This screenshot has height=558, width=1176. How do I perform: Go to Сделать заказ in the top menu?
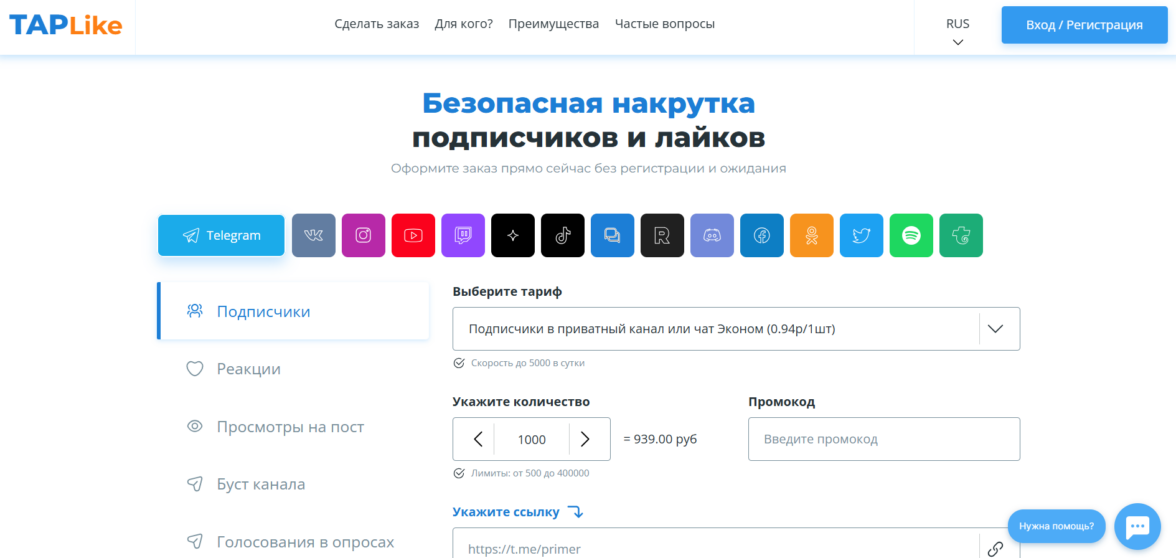376,24
